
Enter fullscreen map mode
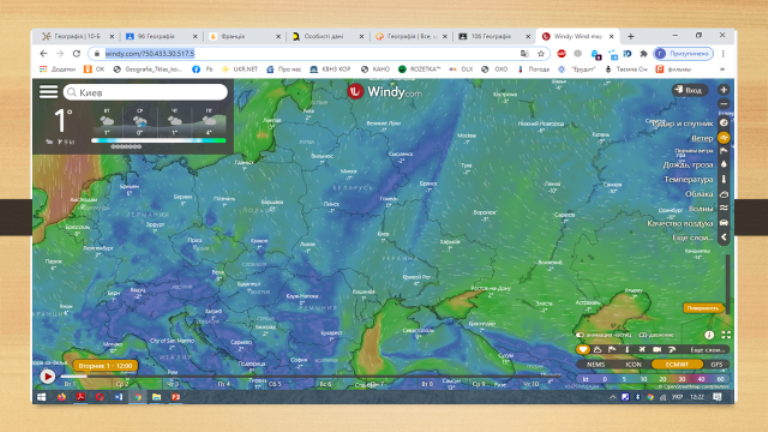pyautogui.click(x=726, y=335)
